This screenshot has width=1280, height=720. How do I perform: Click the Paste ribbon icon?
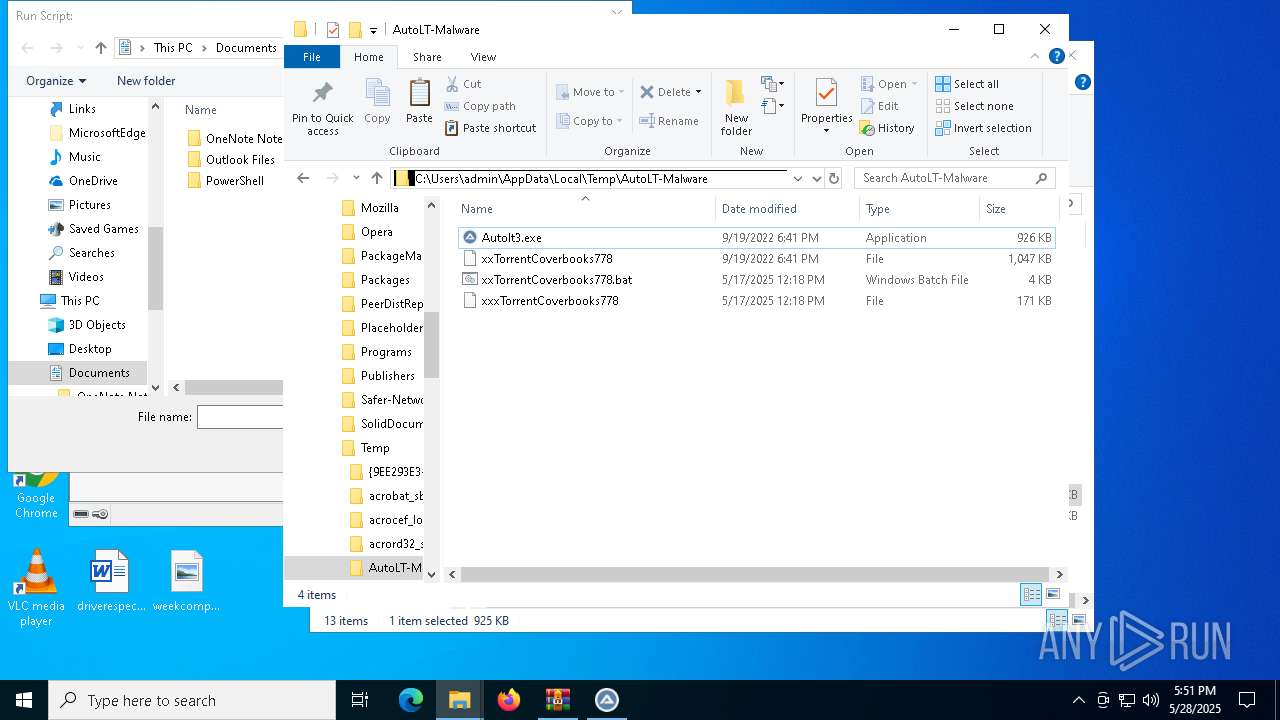(419, 93)
